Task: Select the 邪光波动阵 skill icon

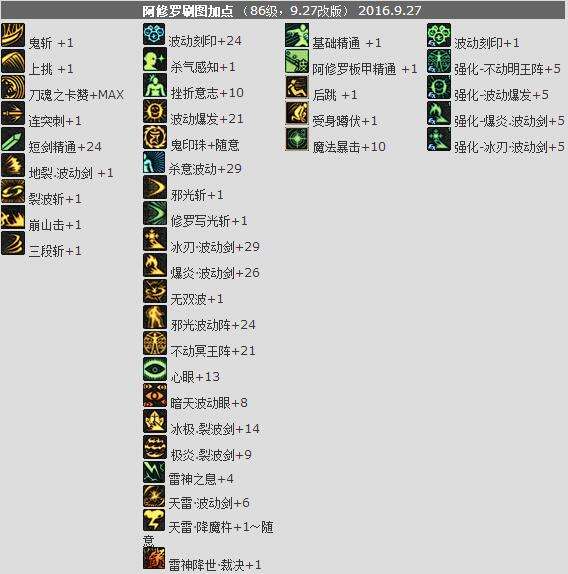Action: click(x=155, y=317)
